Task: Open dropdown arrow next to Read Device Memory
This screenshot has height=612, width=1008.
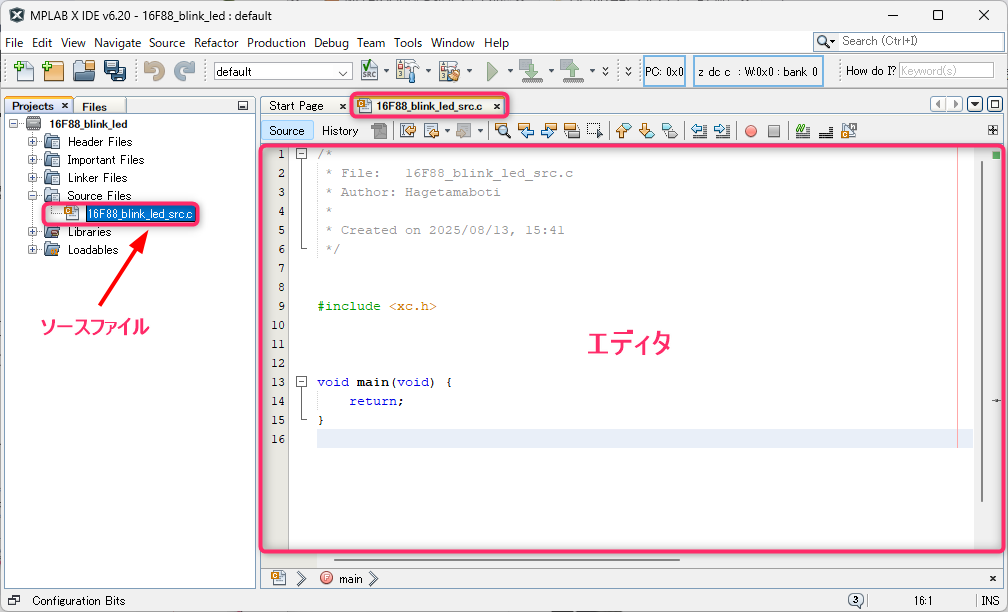Action: [592, 71]
